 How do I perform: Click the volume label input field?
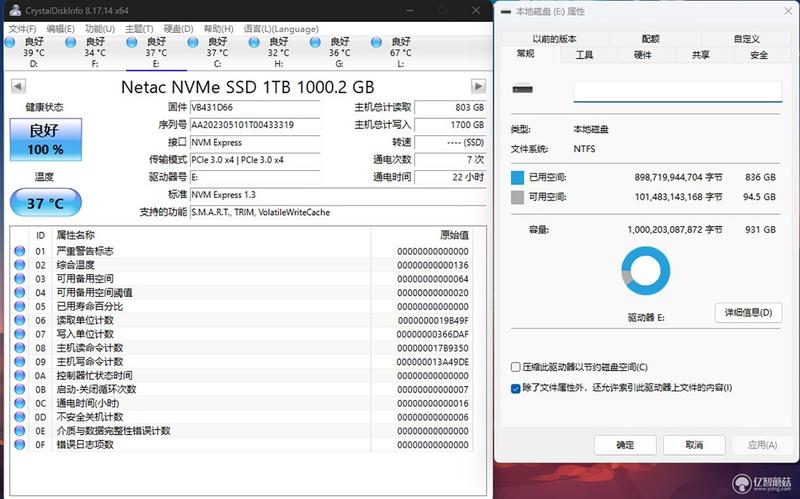click(678, 91)
